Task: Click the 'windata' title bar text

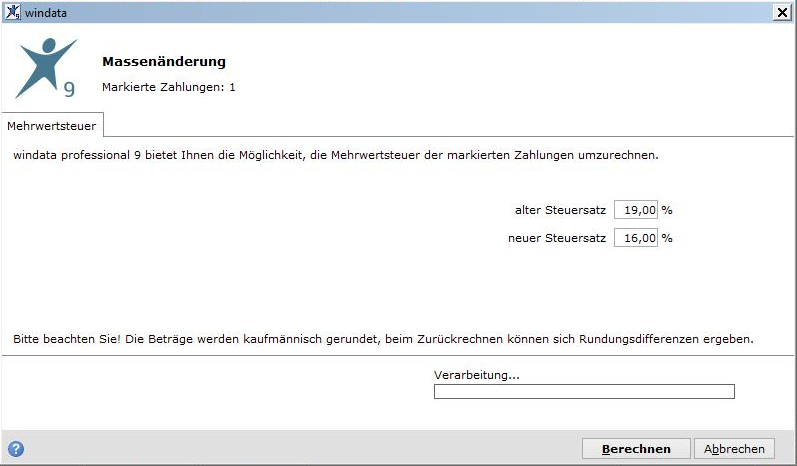Action: pos(46,13)
